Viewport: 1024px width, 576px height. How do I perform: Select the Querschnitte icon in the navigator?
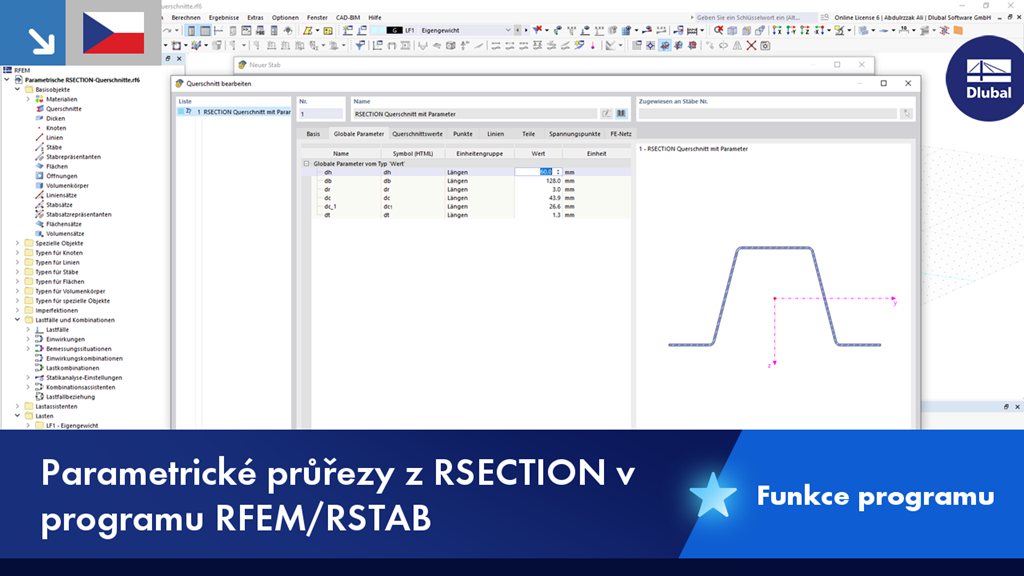tap(38, 108)
